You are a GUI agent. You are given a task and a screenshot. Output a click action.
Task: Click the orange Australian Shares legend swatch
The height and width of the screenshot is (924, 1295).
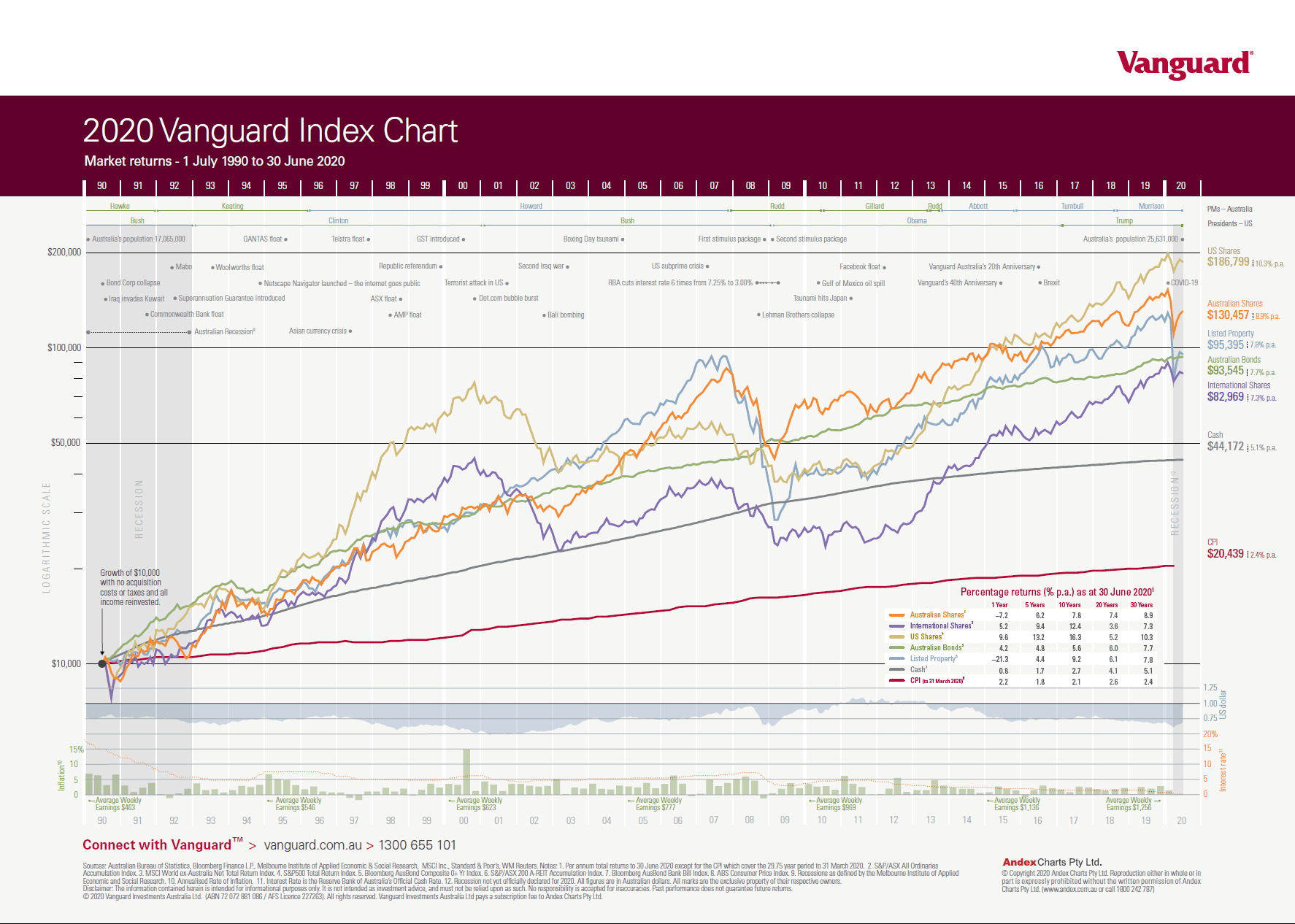pos(896,615)
